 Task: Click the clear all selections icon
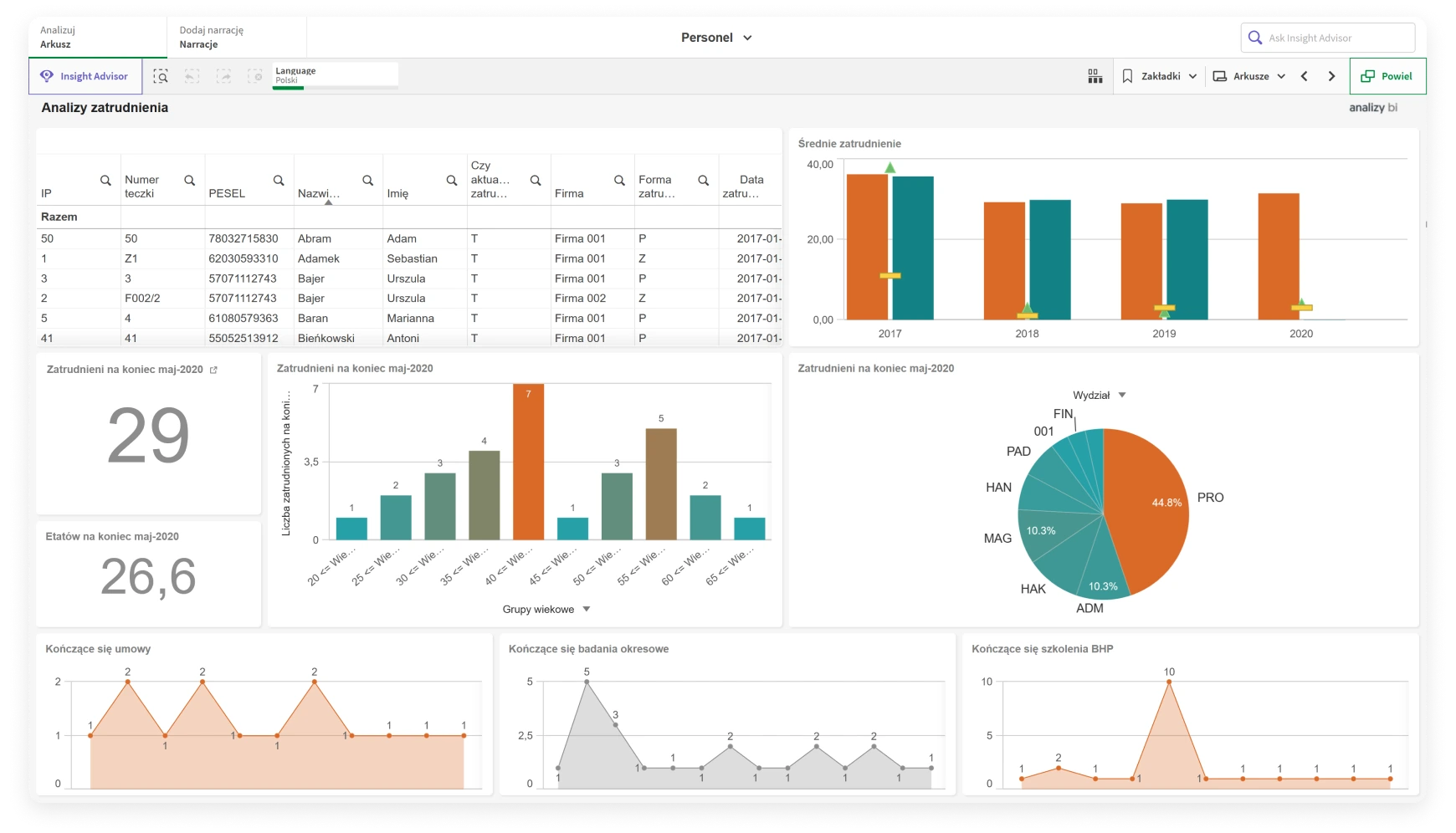pyautogui.click(x=255, y=76)
